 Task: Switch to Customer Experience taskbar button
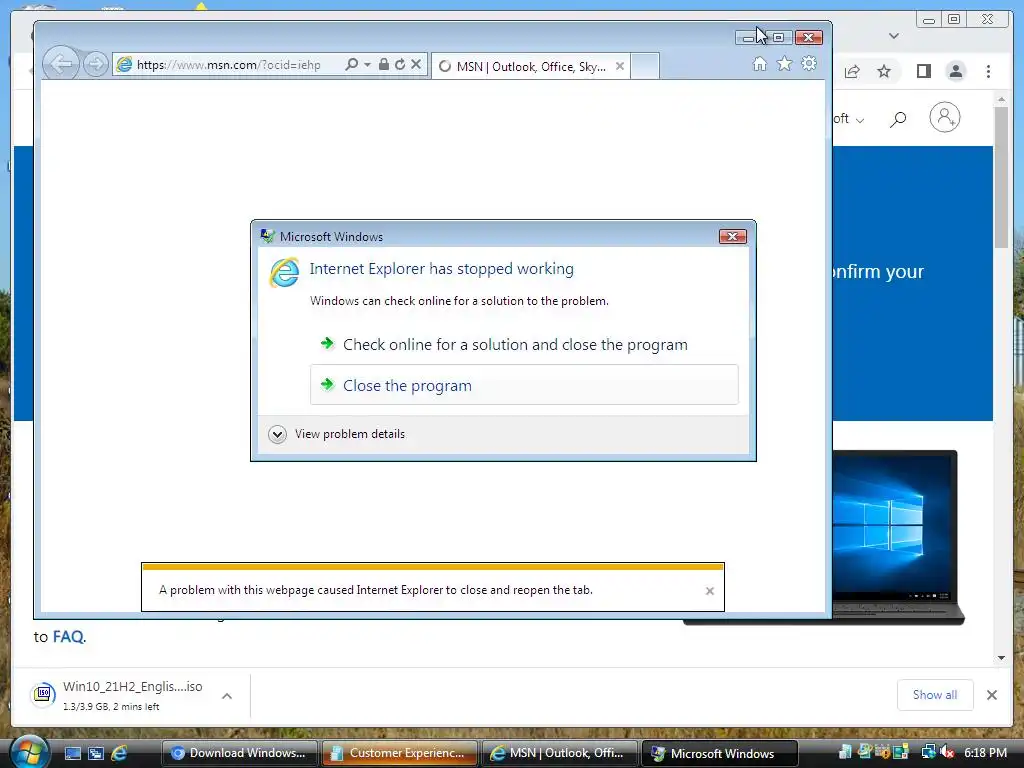tap(399, 753)
